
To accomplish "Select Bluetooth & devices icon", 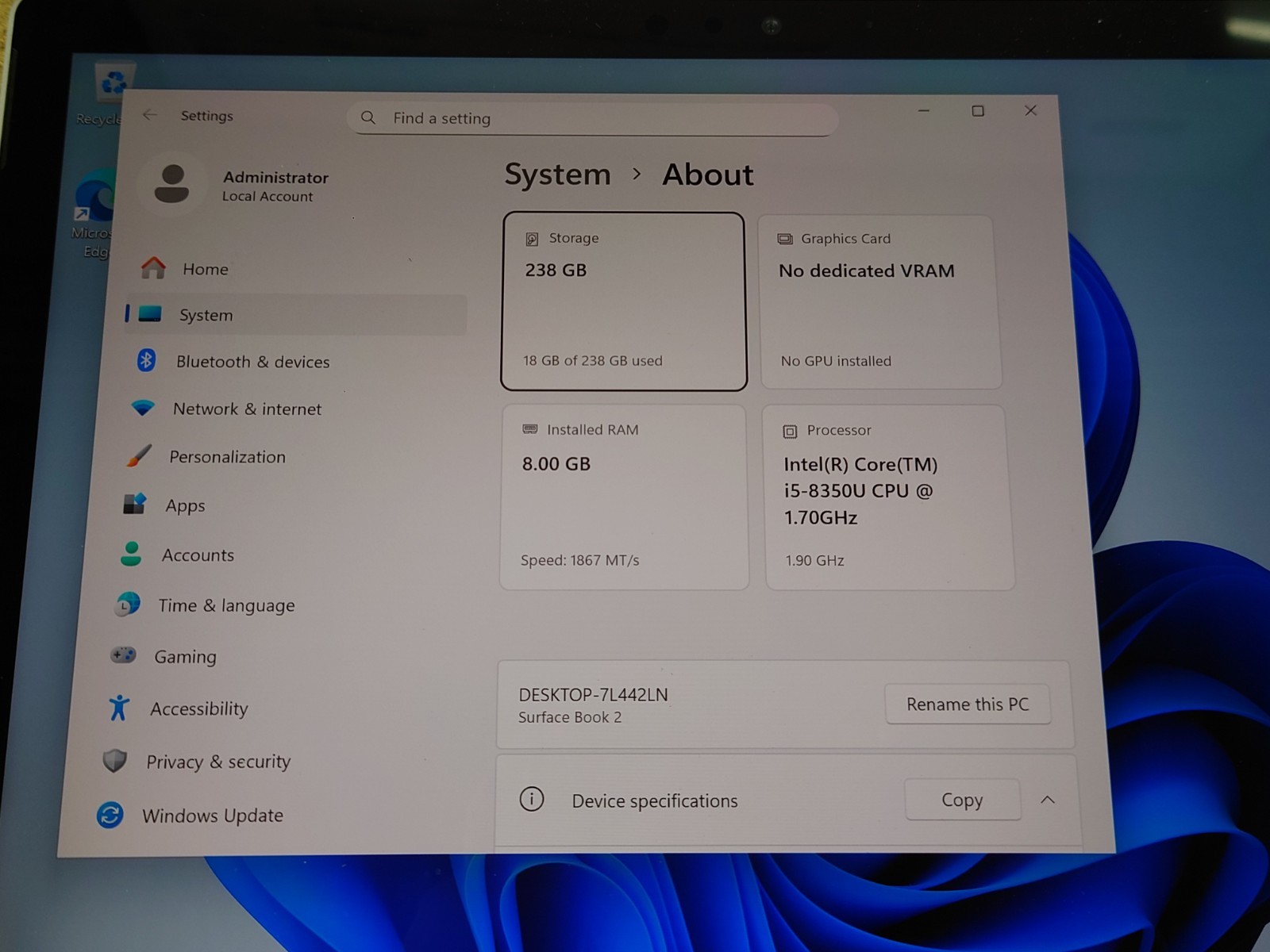I will [x=146, y=360].
